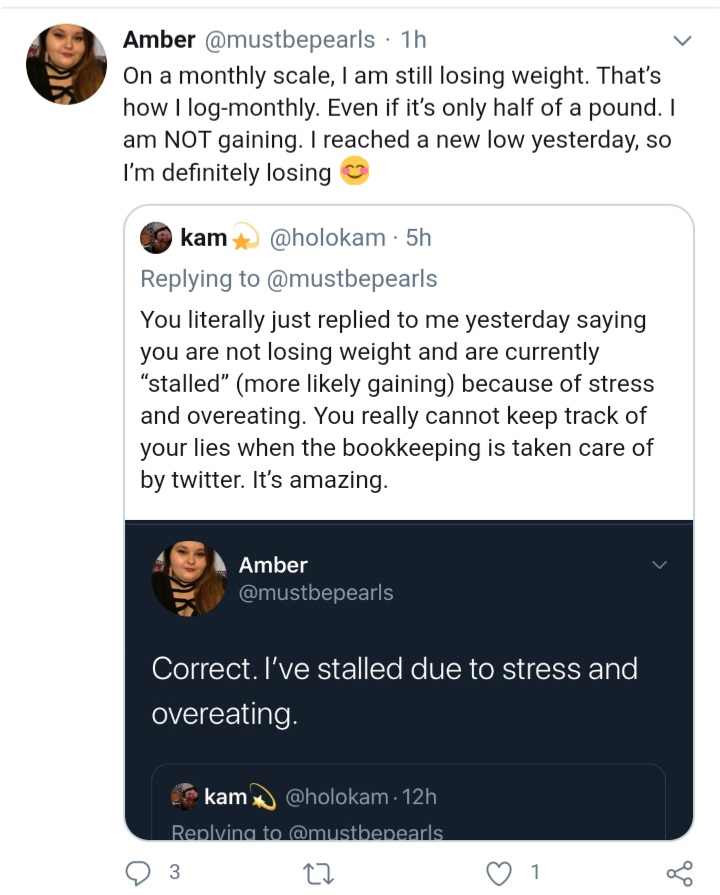This screenshot has width=720, height=895.
Task: Click the 1h timestamp on Amber's tweet
Action: coord(413,39)
